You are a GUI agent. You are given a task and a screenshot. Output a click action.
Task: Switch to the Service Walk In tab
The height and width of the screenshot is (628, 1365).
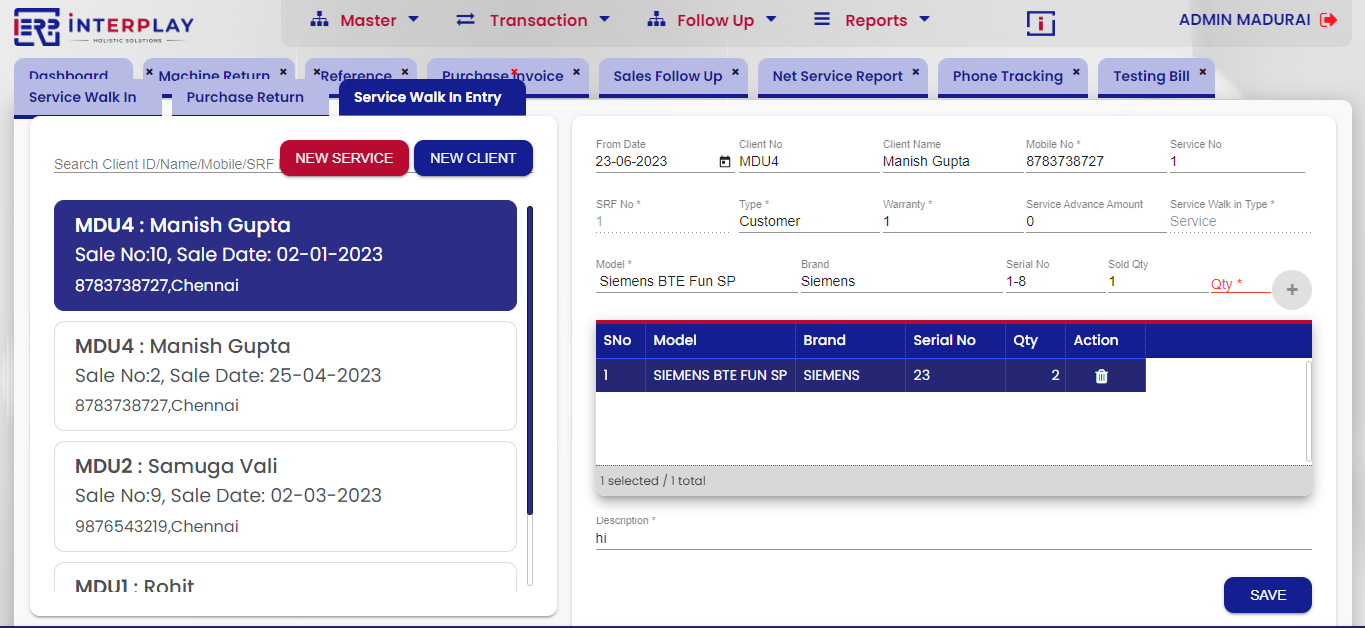[x=83, y=98]
